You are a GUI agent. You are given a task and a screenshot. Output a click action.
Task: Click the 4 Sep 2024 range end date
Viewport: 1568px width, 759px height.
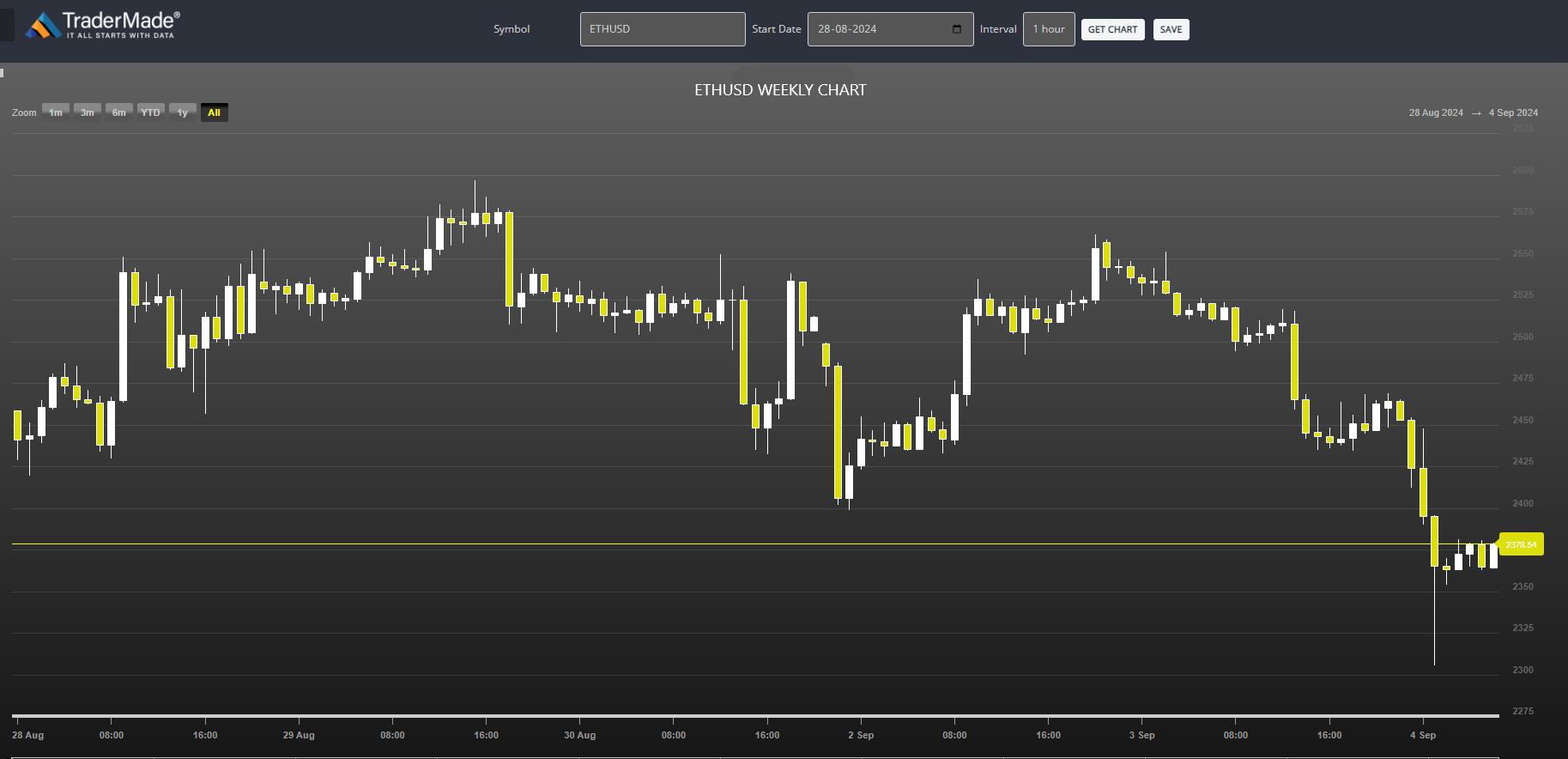[1513, 112]
